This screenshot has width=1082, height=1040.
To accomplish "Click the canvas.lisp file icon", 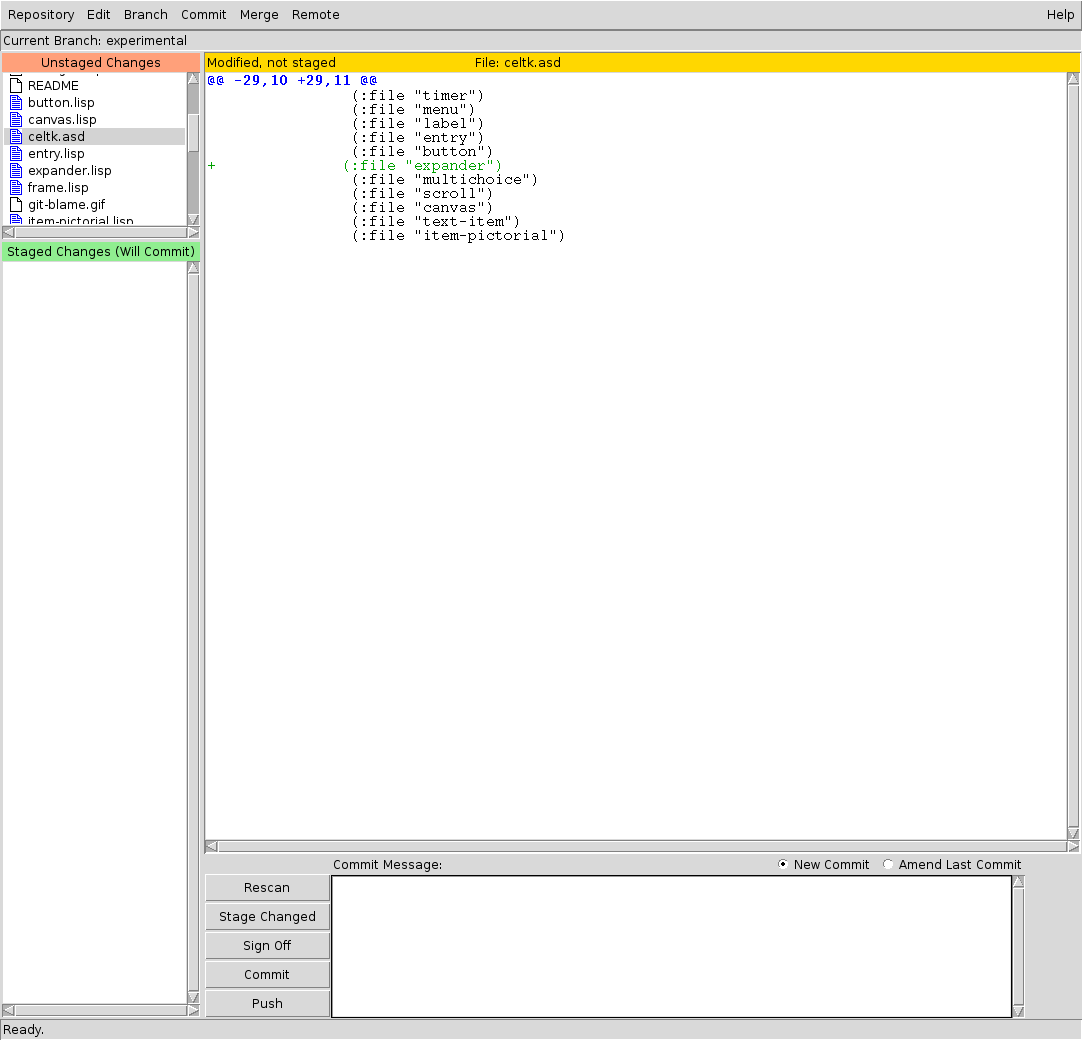I will click(15, 120).
